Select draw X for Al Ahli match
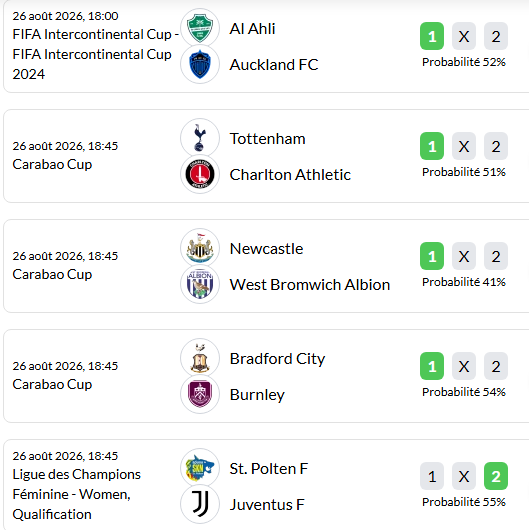 [464, 36]
